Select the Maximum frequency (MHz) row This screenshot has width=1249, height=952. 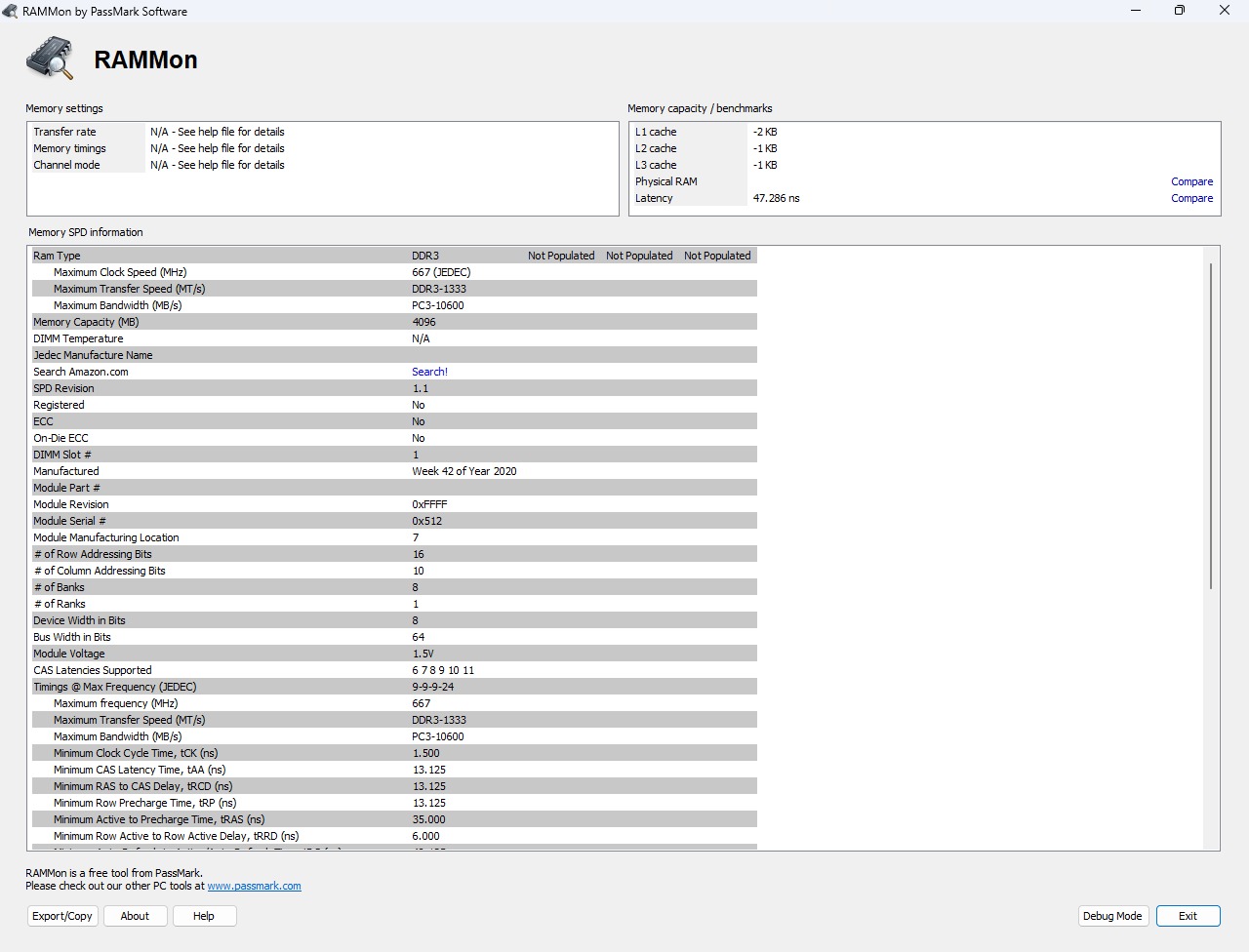click(394, 703)
